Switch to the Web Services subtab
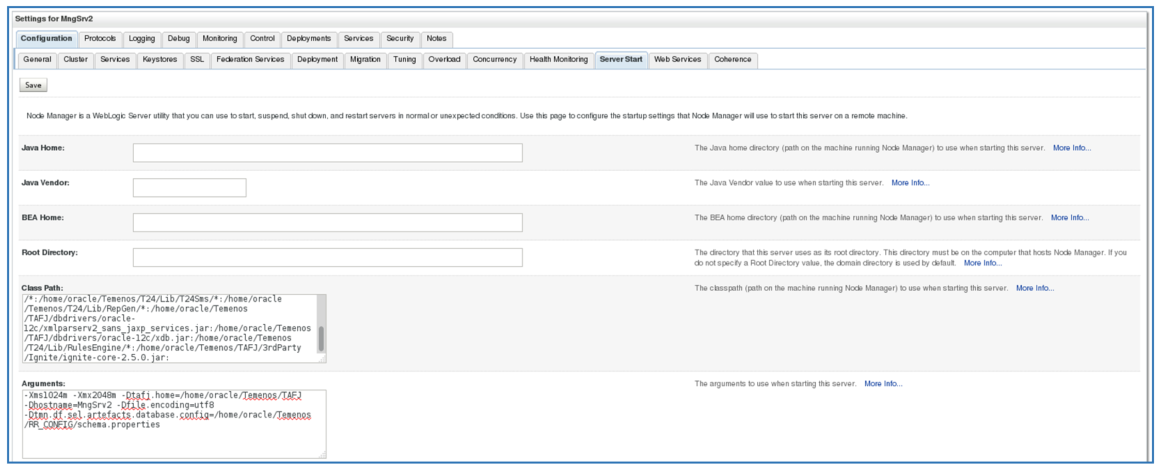This screenshot has width=1162, height=469. point(677,60)
